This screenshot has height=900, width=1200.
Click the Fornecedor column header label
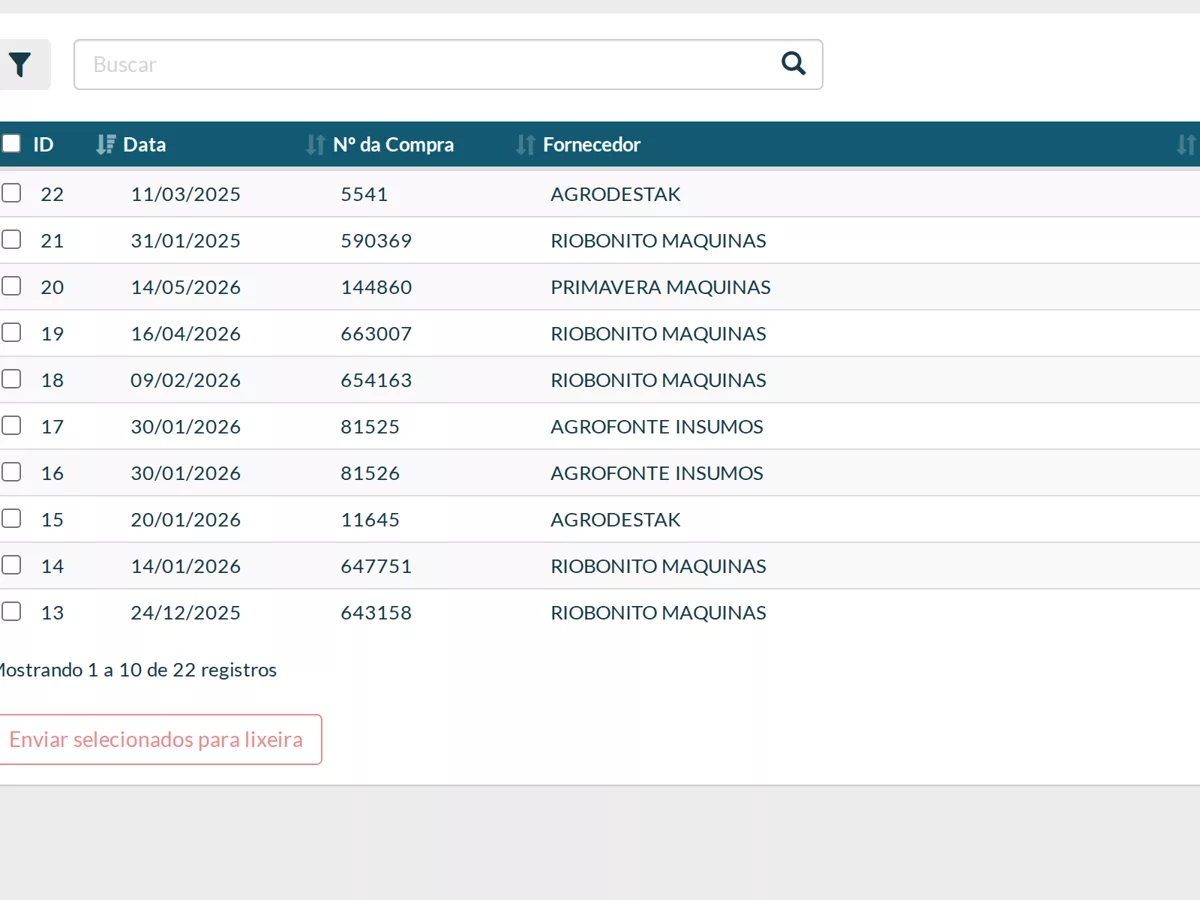(592, 145)
